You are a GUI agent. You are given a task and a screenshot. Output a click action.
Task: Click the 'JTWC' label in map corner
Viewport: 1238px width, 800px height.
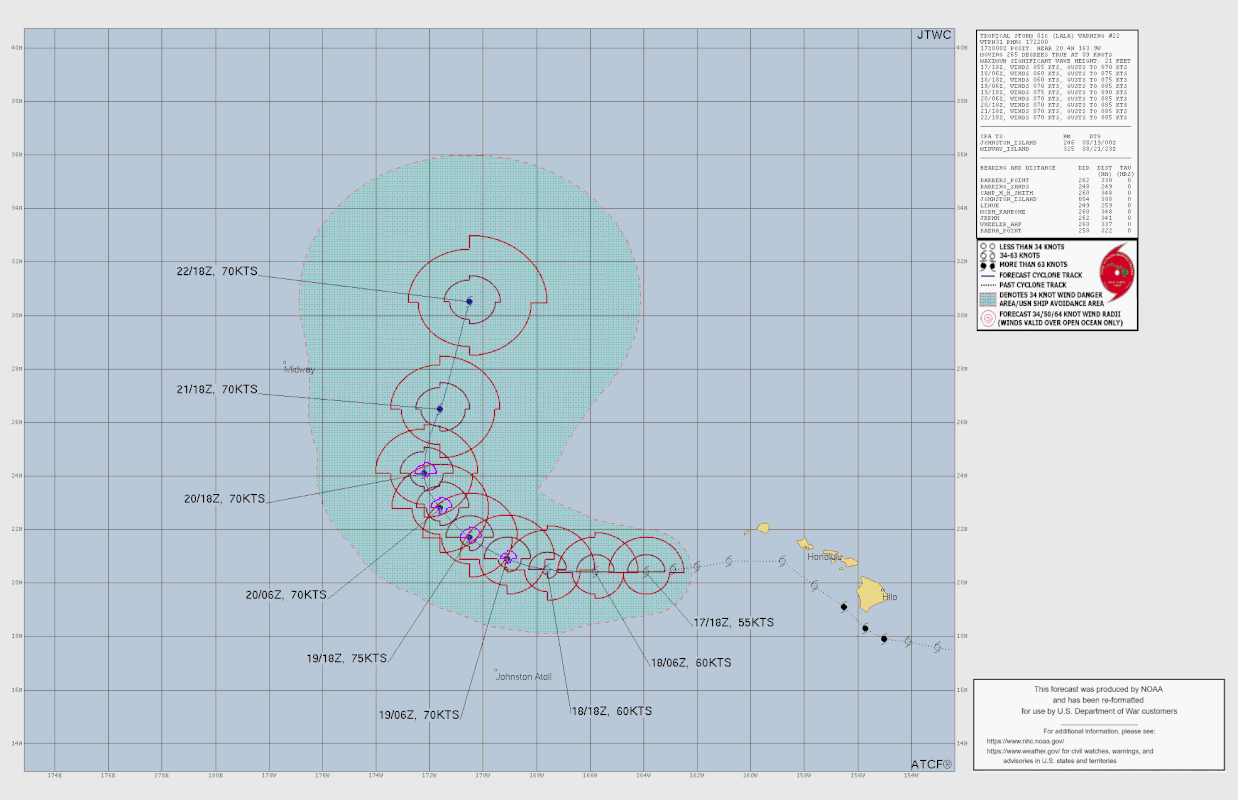[x=934, y=34]
